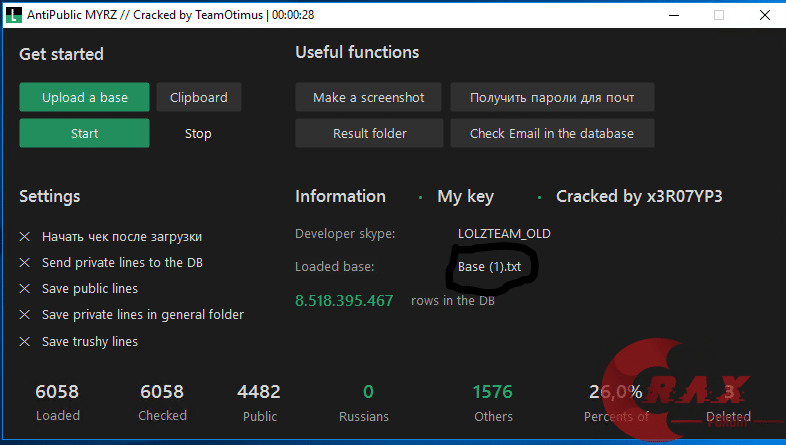Image resolution: width=786 pixels, height=445 pixels.
Task: Click the 4482 Public counter
Action: coord(259,392)
